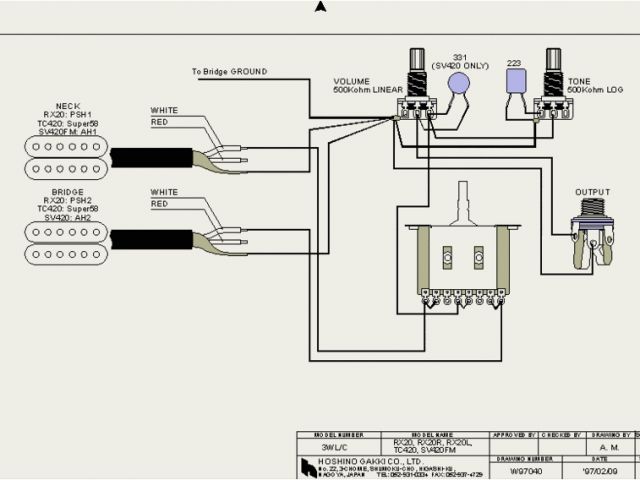Click the OUTPUT label
The width and height of the screenshot is (640, 480).
(x=592, y=192)
